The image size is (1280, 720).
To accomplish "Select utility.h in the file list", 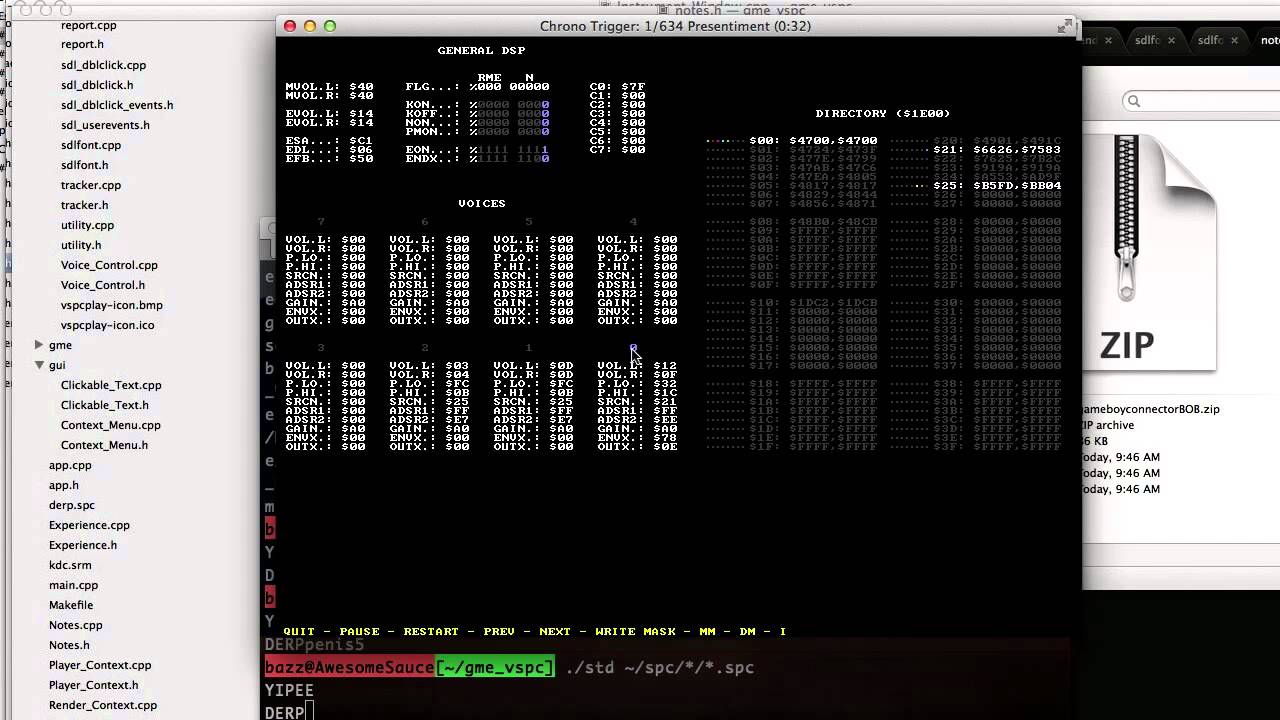I will [x=81, y=245].
